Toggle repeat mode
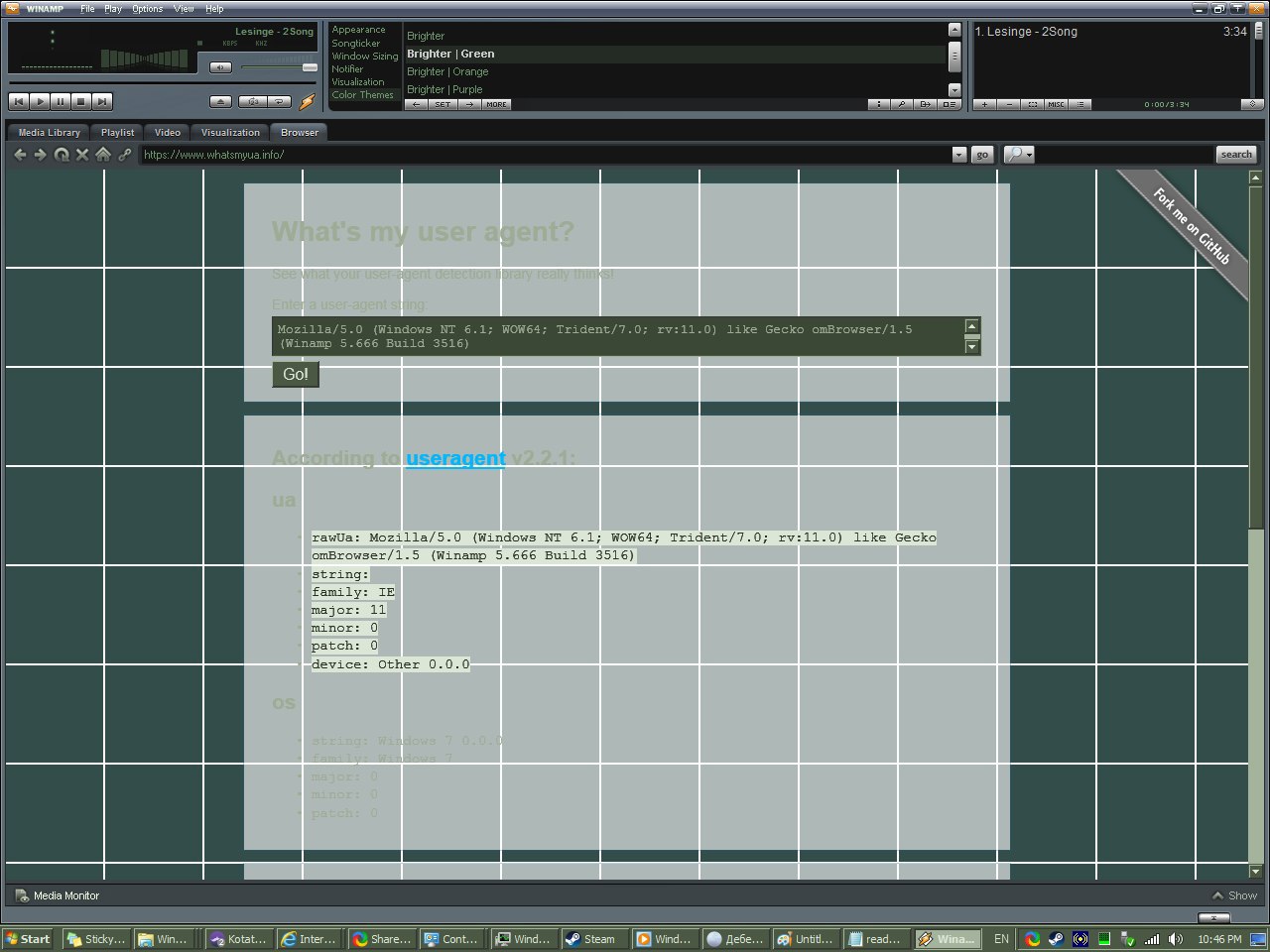This screenshot has width=1270, height=952. pos(281,101)
